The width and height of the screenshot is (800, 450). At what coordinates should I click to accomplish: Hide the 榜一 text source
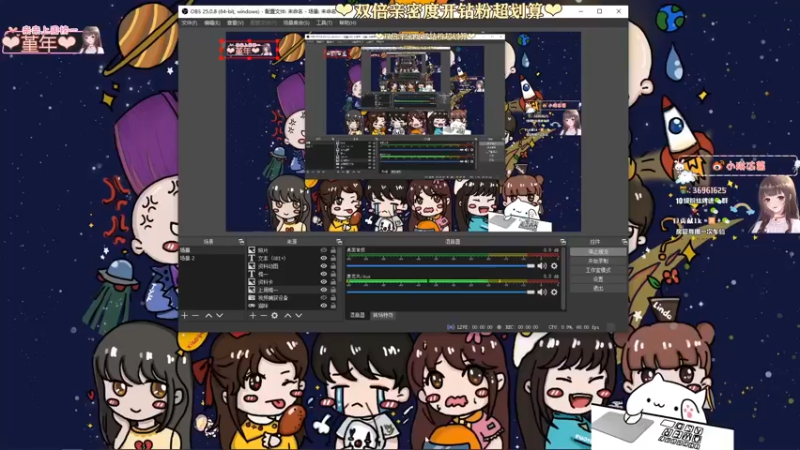(x=323, y=274)
